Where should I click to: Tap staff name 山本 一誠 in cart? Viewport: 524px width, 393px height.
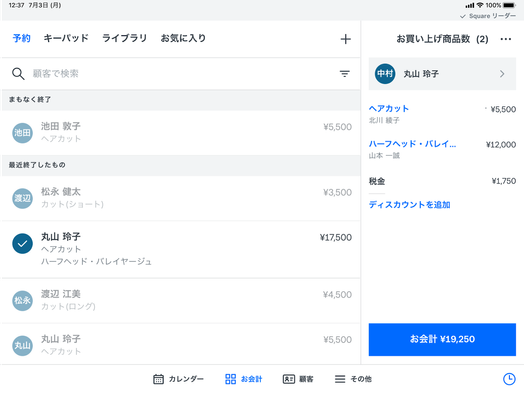384,156
